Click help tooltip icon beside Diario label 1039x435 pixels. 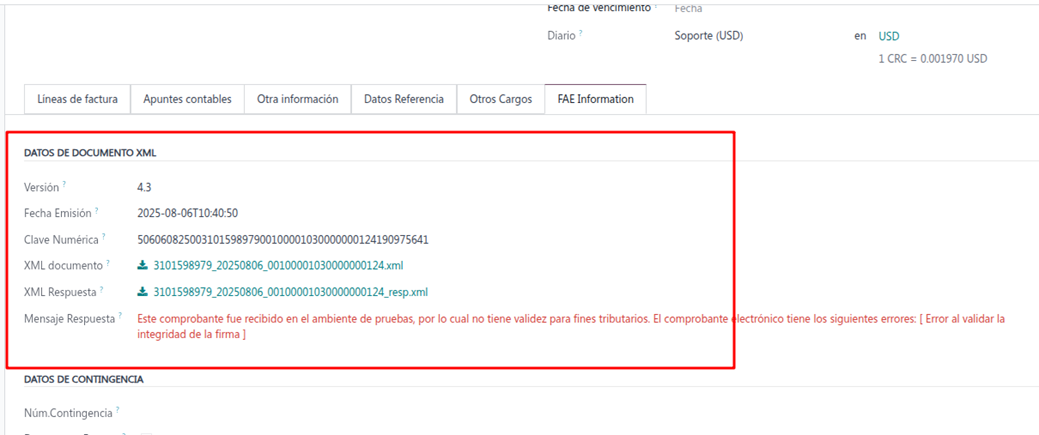pos(580,33)
